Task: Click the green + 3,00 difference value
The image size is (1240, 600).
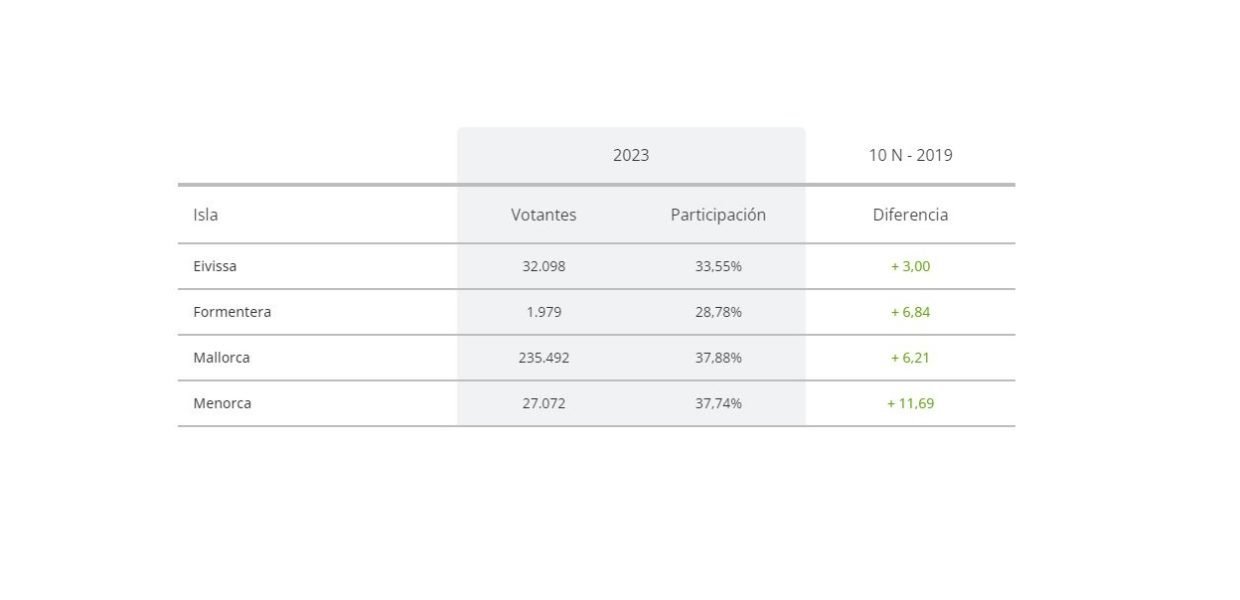Action: click(x=910, y=266)
